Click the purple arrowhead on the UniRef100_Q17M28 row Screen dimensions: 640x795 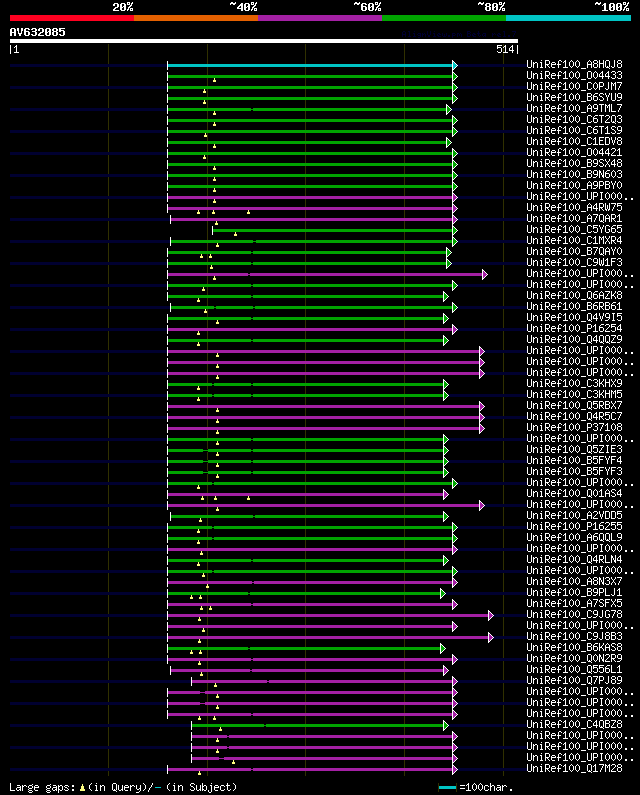click(455, 770)
